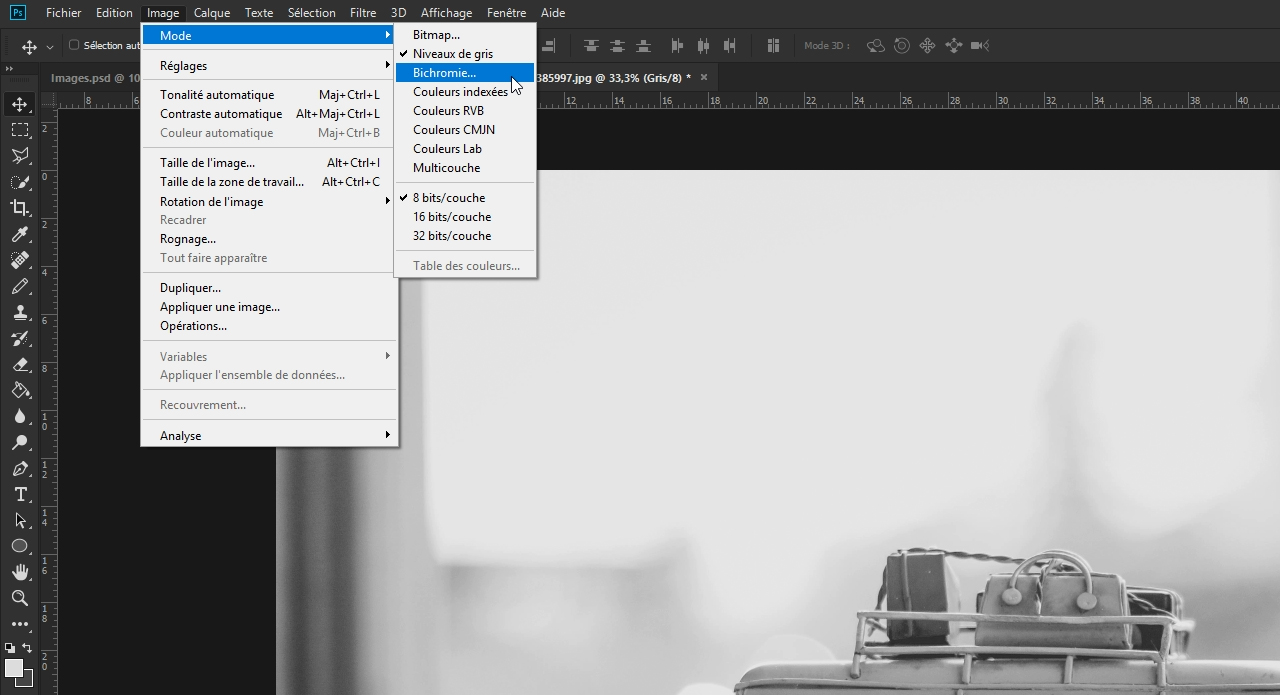Viewport: 1280px width, 695px height.
Task: Choose the Eraser tool
Action: 19,364
